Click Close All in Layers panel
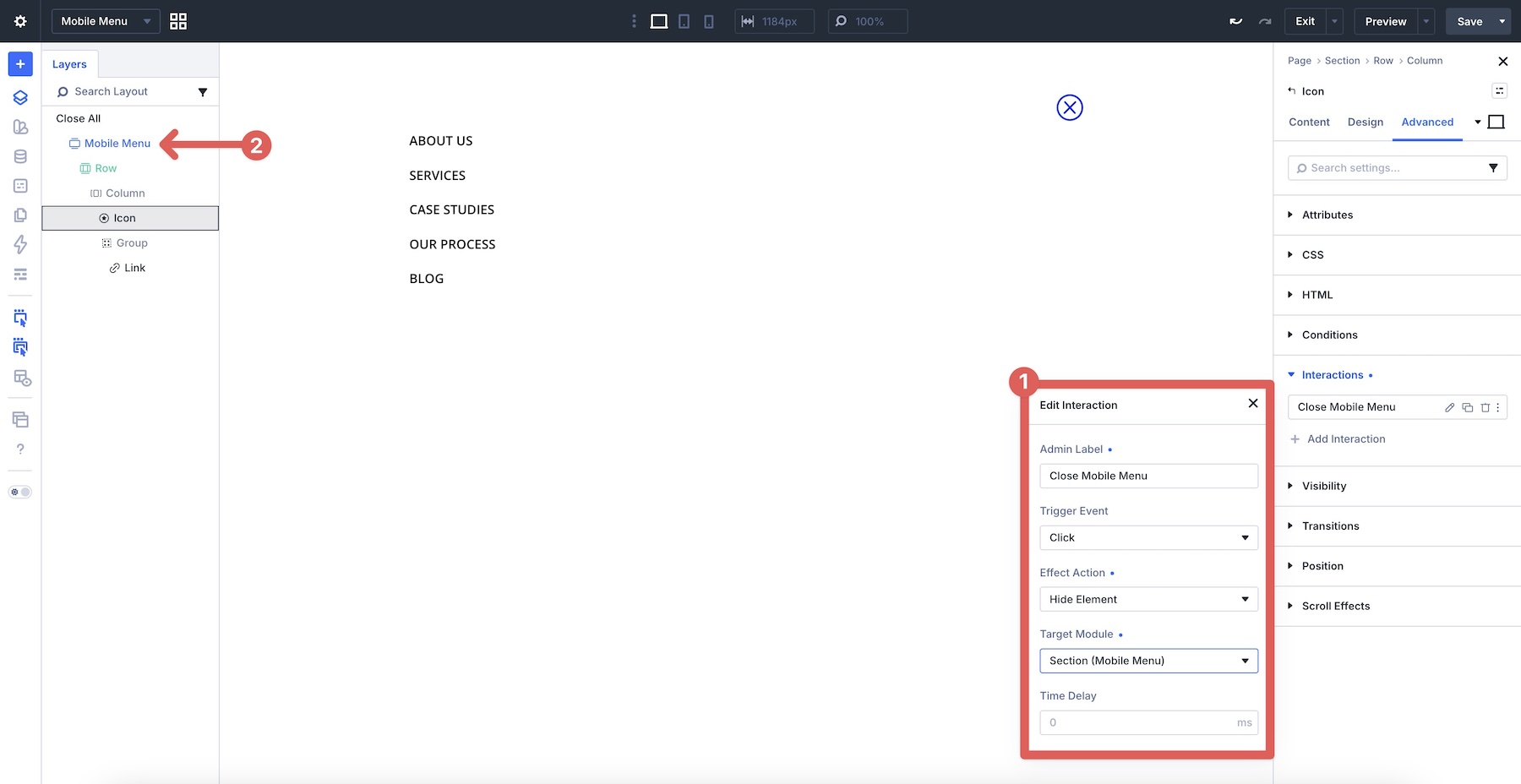Image resolution: width=1521 pixels, height=784 pixels. [x=79, y=118]
